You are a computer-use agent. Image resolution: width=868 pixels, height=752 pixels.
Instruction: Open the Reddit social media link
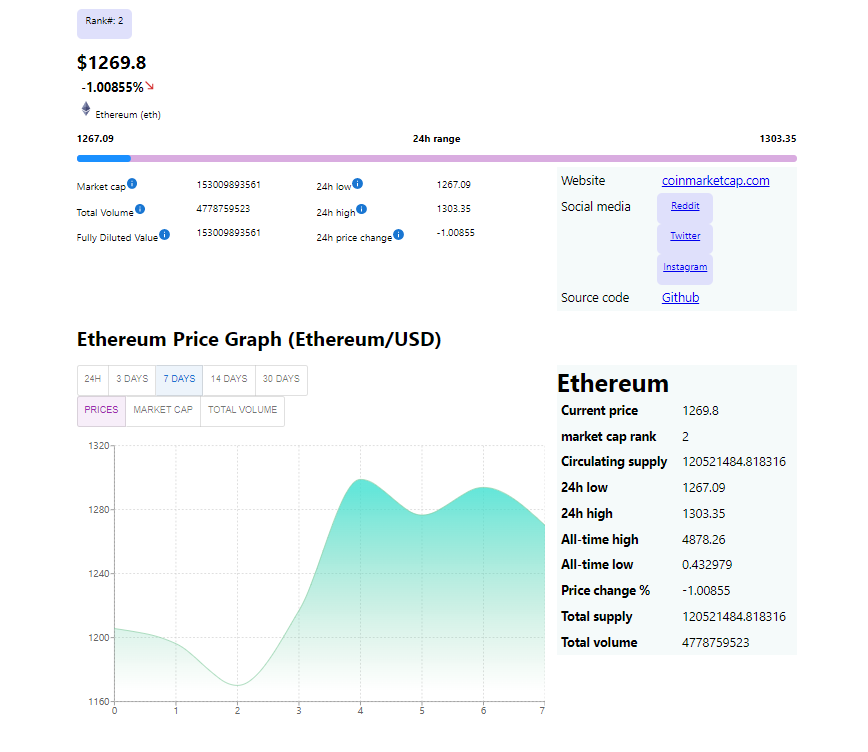(685, 206)
